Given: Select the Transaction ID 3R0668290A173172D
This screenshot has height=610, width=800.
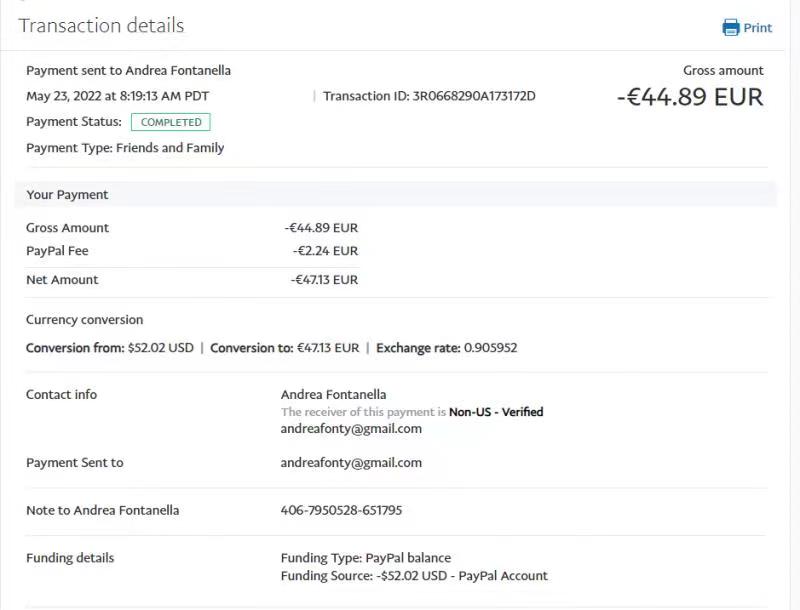Looking at the screenshot, I should pos(474,96).
